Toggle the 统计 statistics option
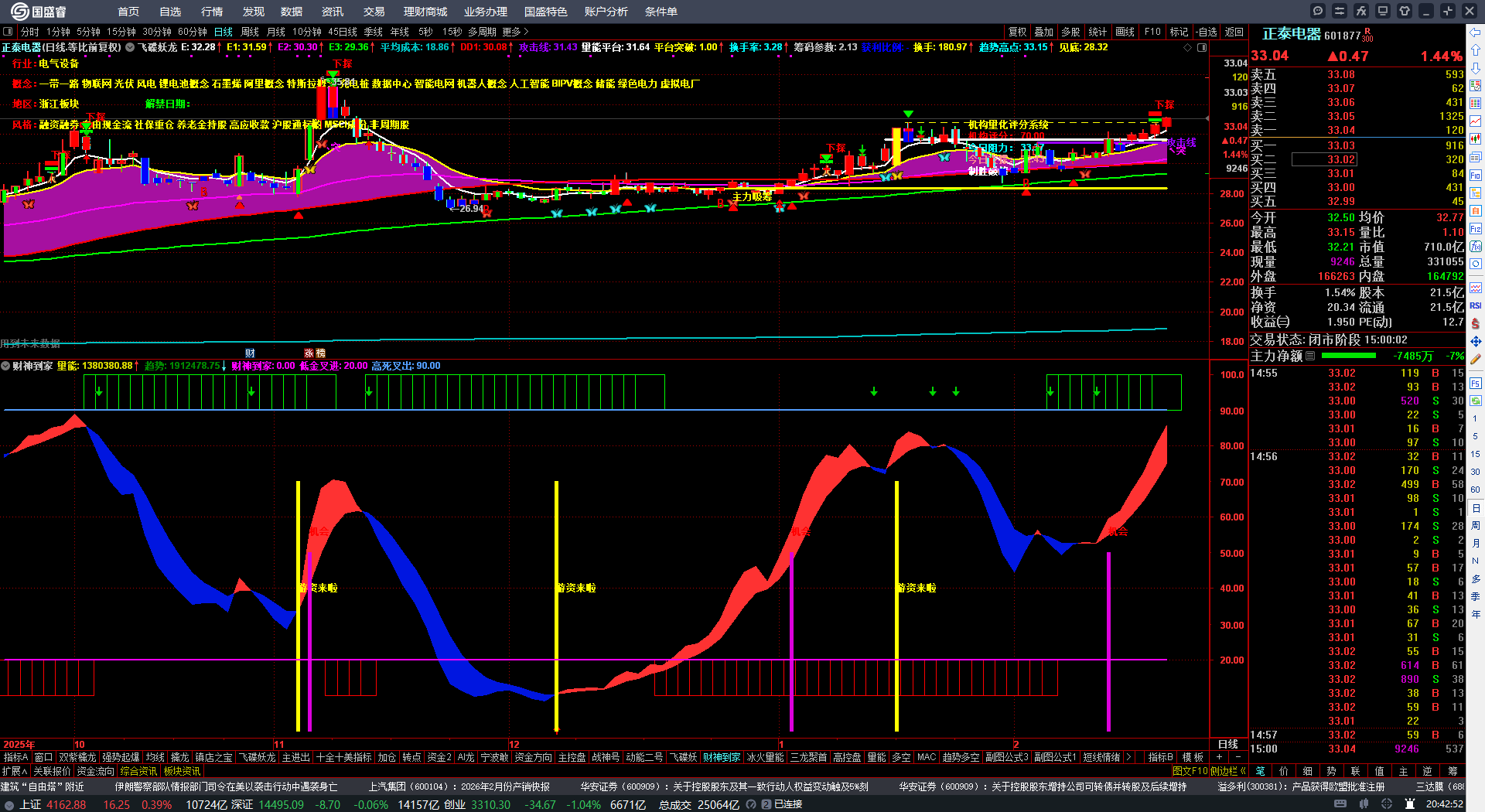Image resolution: width=1485 pixels, height=812 pixels. pos(1098,32)
